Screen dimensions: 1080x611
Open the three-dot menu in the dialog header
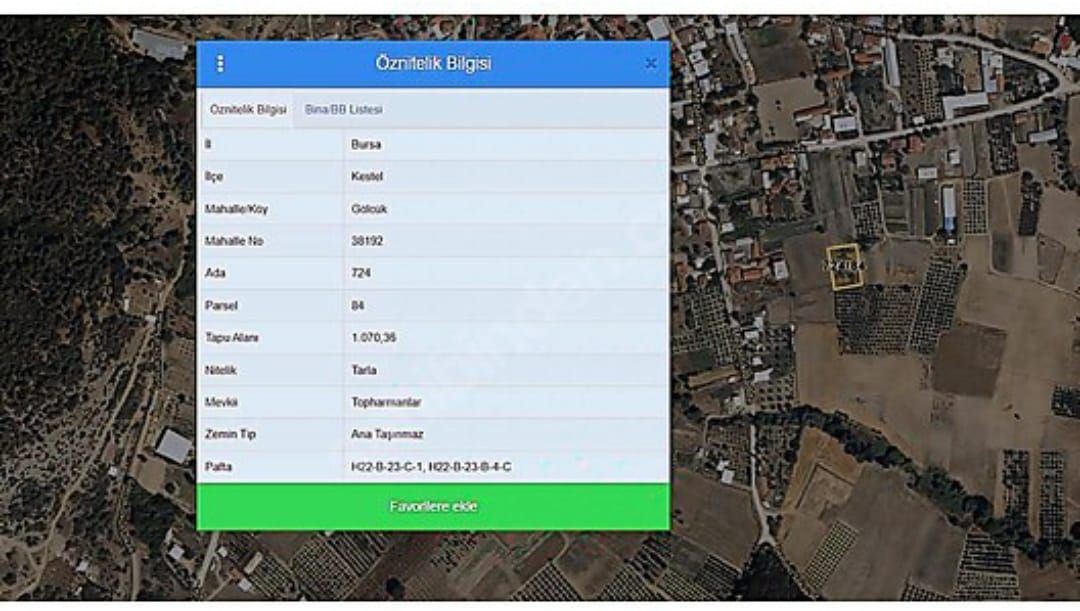[220, 64]
